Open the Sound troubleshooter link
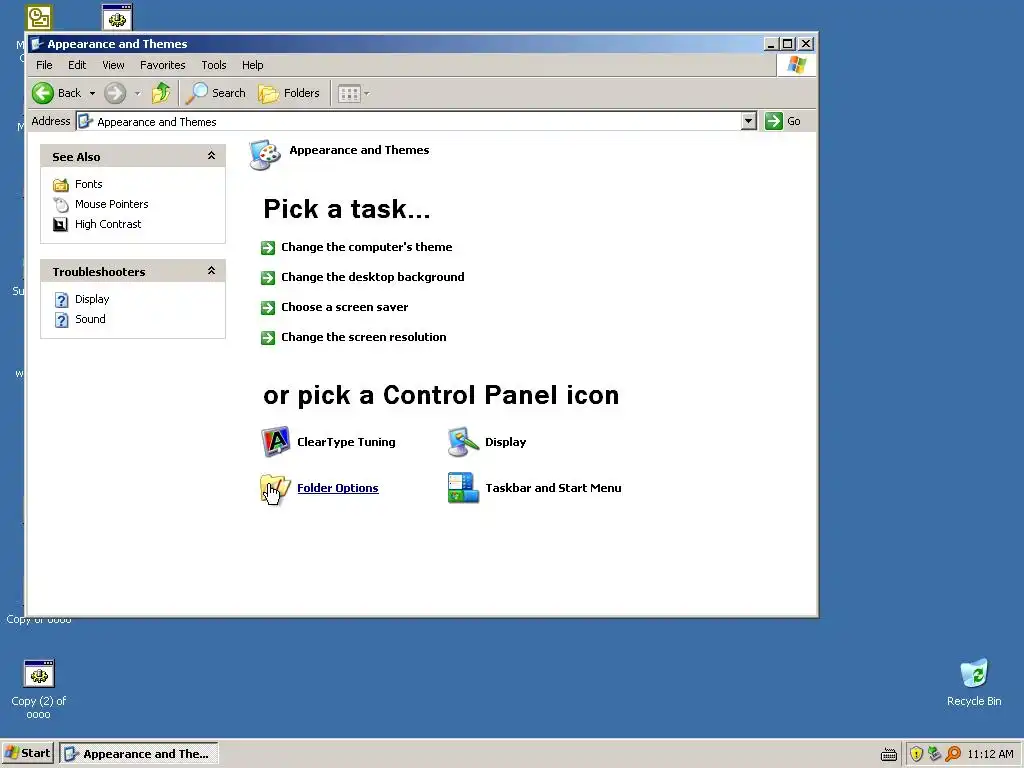Viewport: 1024px width, 768px height. coord(90,319)
